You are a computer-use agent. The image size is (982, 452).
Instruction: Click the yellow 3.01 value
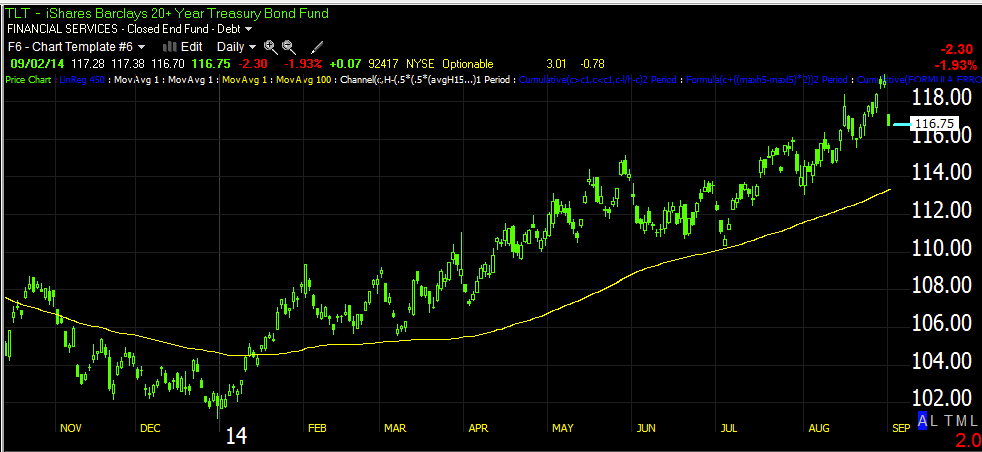pyautogui.click(x=556, y=64)
